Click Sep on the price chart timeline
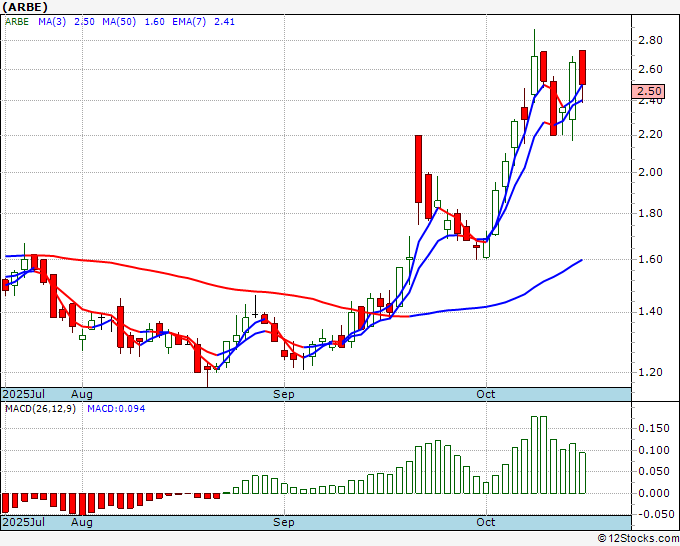Image resolution: width=680 pixels, height=546 pixels. point(284,394)
